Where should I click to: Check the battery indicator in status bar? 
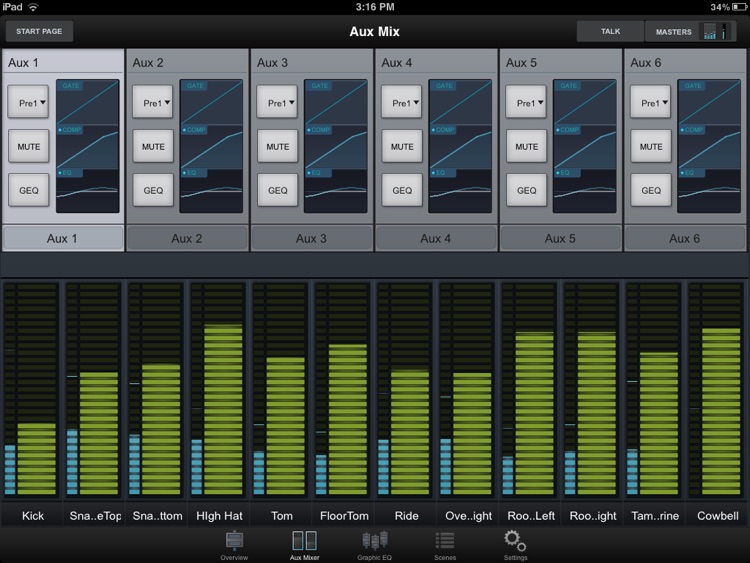[x=739, y=7]
